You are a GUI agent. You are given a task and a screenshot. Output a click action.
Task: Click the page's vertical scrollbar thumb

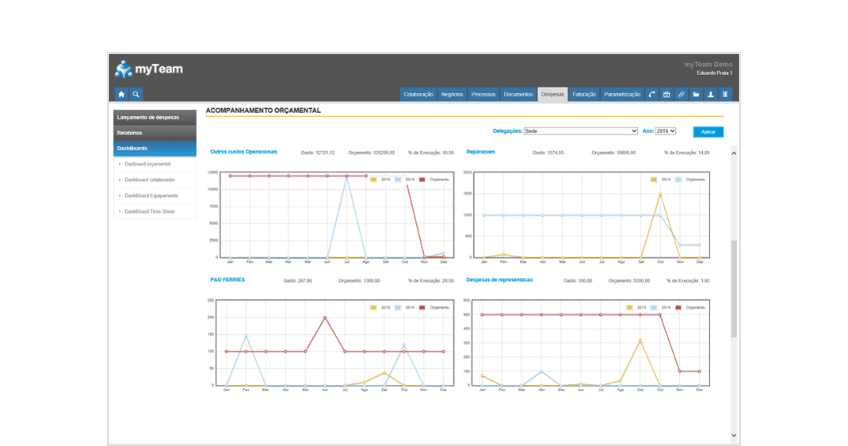[734, 288]
